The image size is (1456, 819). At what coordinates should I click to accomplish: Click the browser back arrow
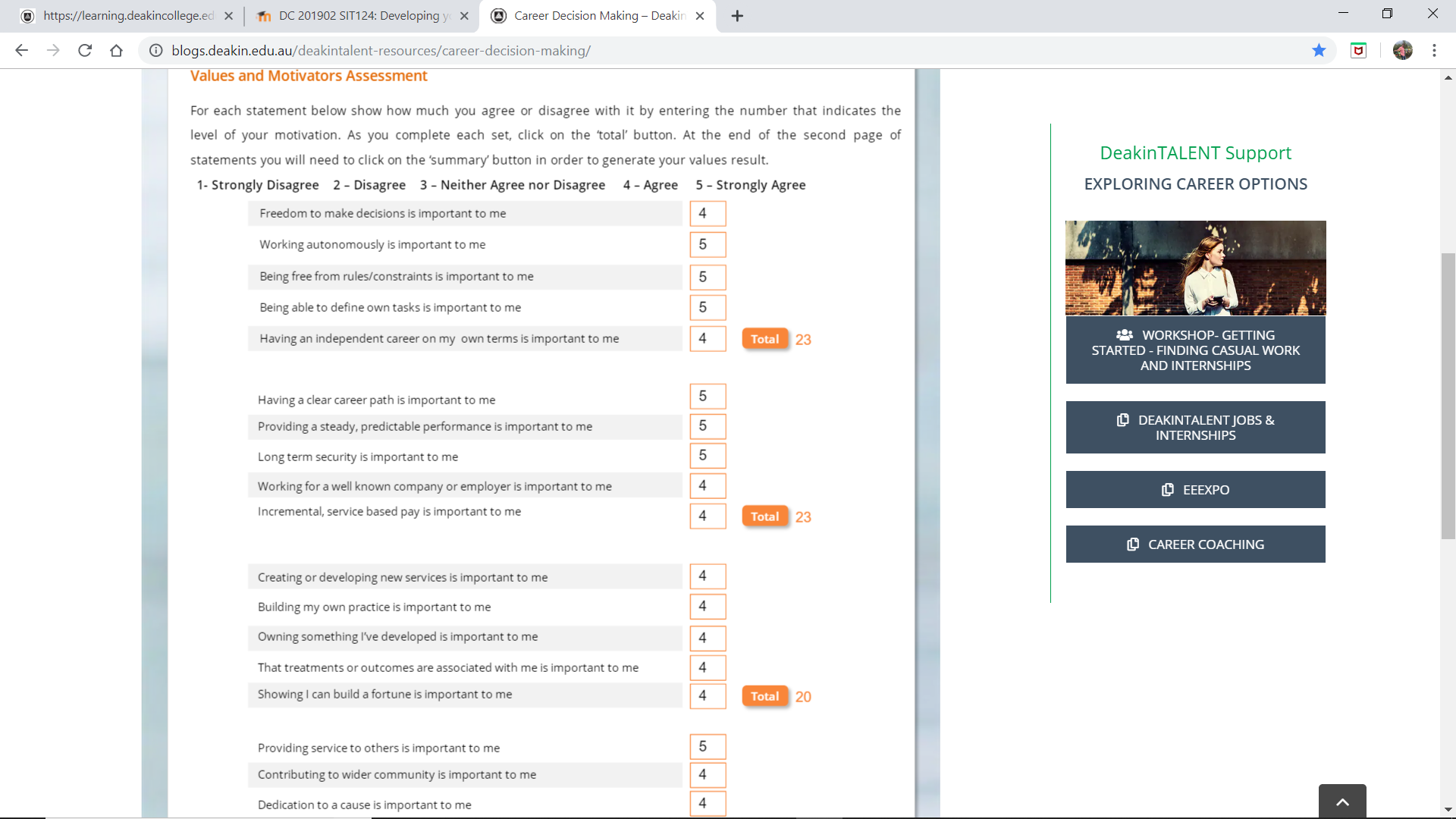pos(21,50)
